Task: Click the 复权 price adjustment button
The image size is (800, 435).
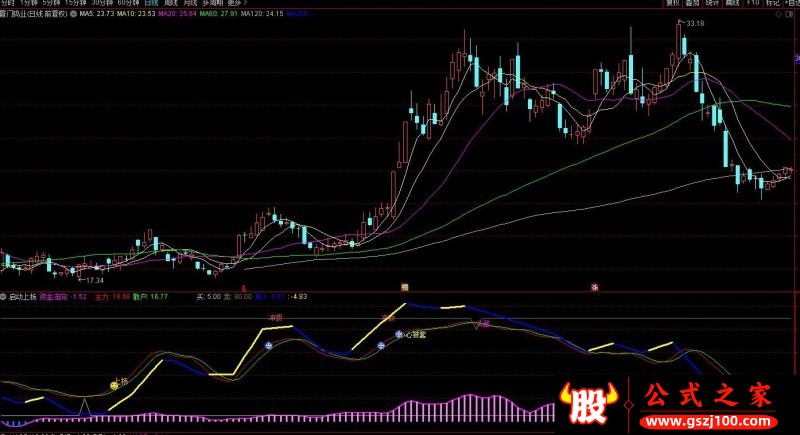Action: point(673,3)
